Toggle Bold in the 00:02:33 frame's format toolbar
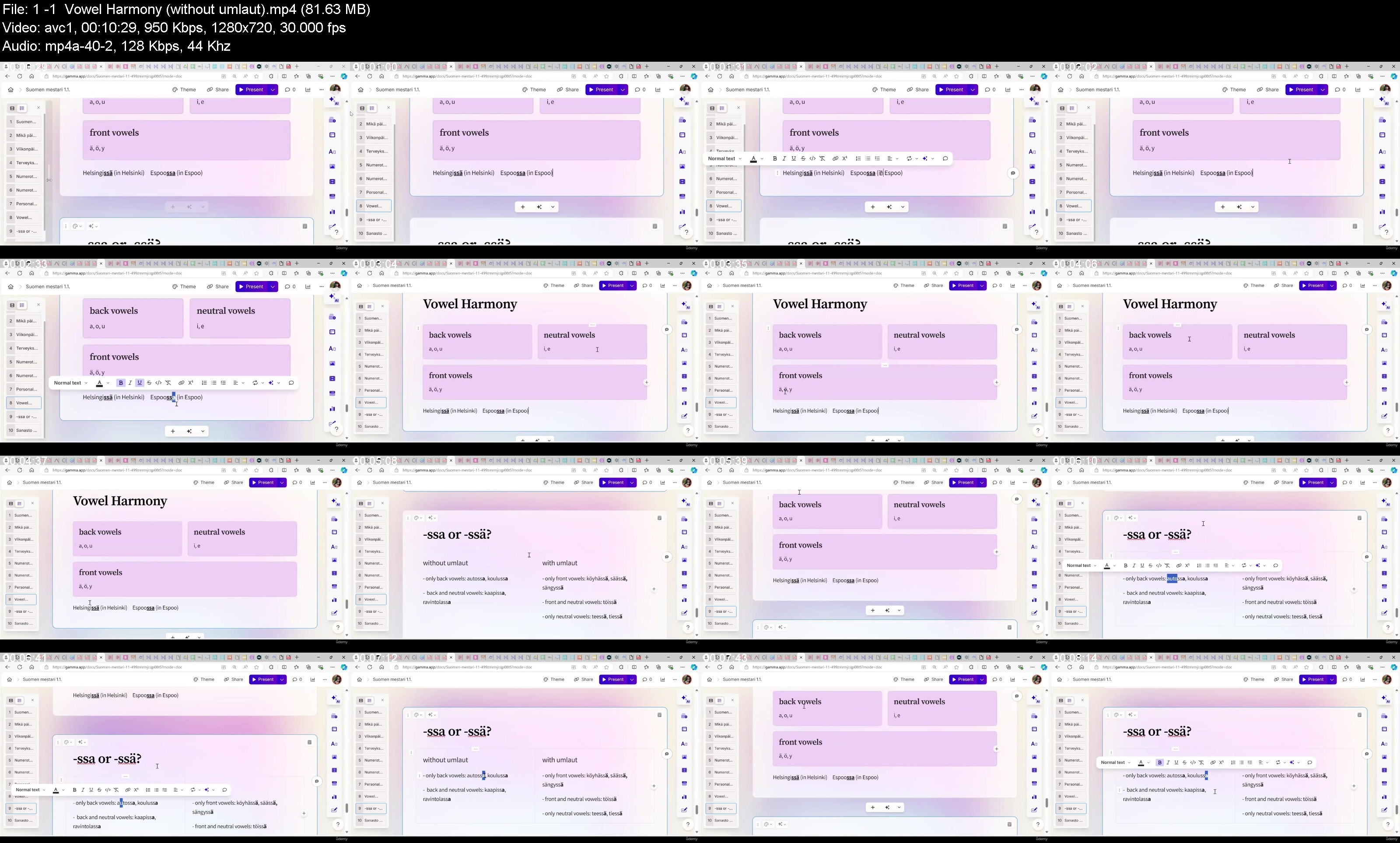This screenshot has height=843, width=1400. click(120, 383)
